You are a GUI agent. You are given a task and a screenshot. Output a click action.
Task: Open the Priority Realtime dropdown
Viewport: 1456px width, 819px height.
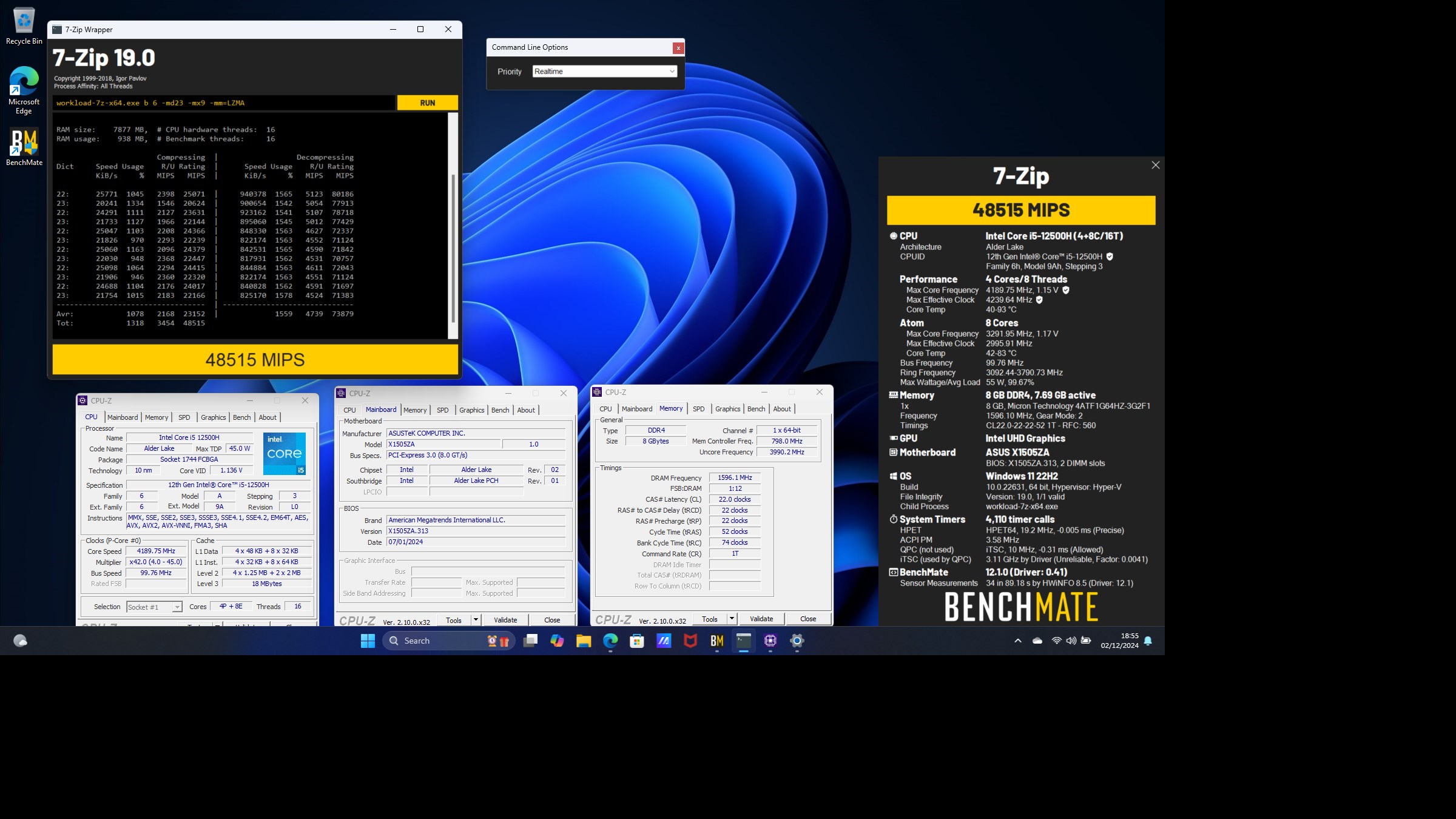605,72
